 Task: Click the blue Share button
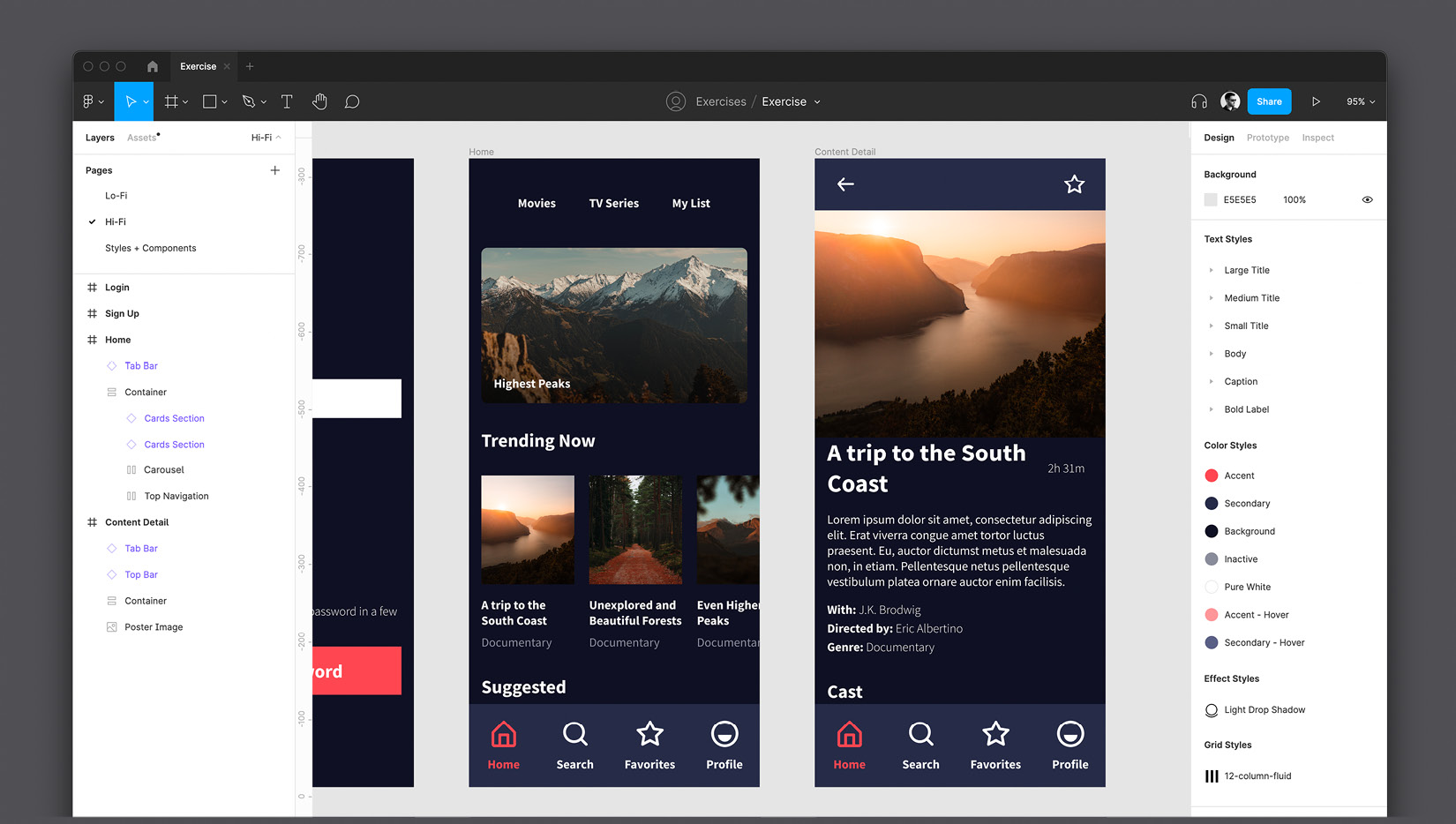pos(1269,101)
